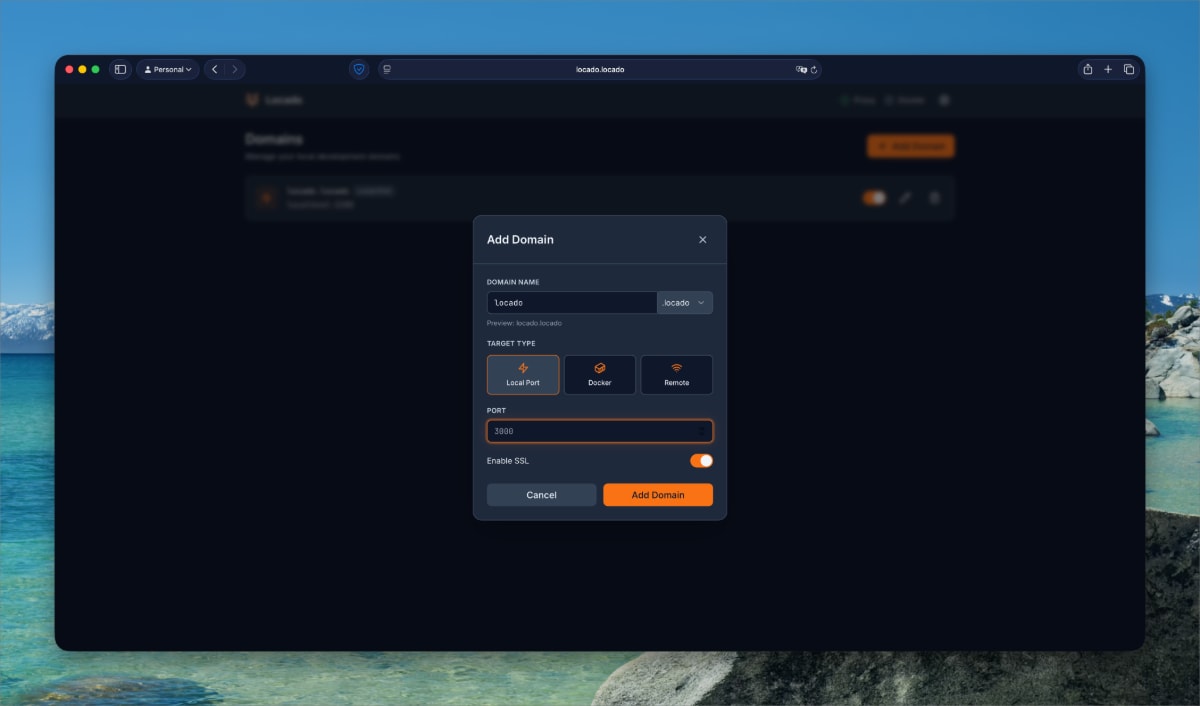
Task: Click the shield icon in the browser toolbar
Action: tap(358, 69)
